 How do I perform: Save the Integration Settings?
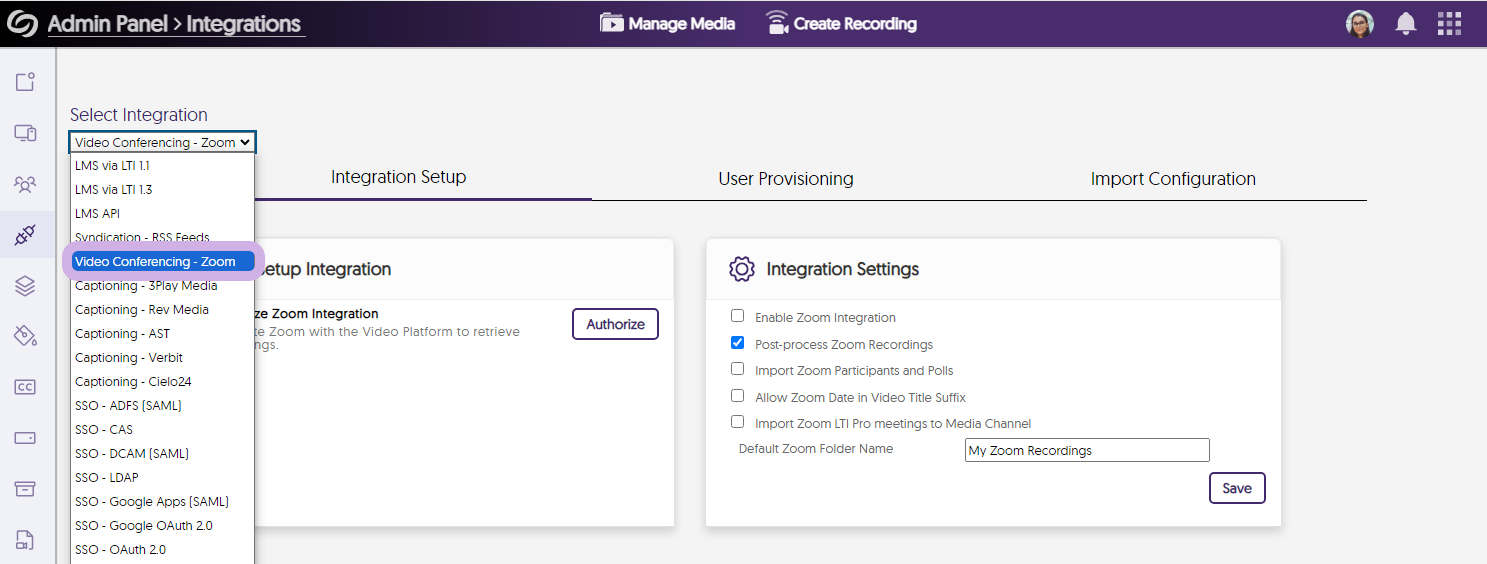pos(1237,488)
